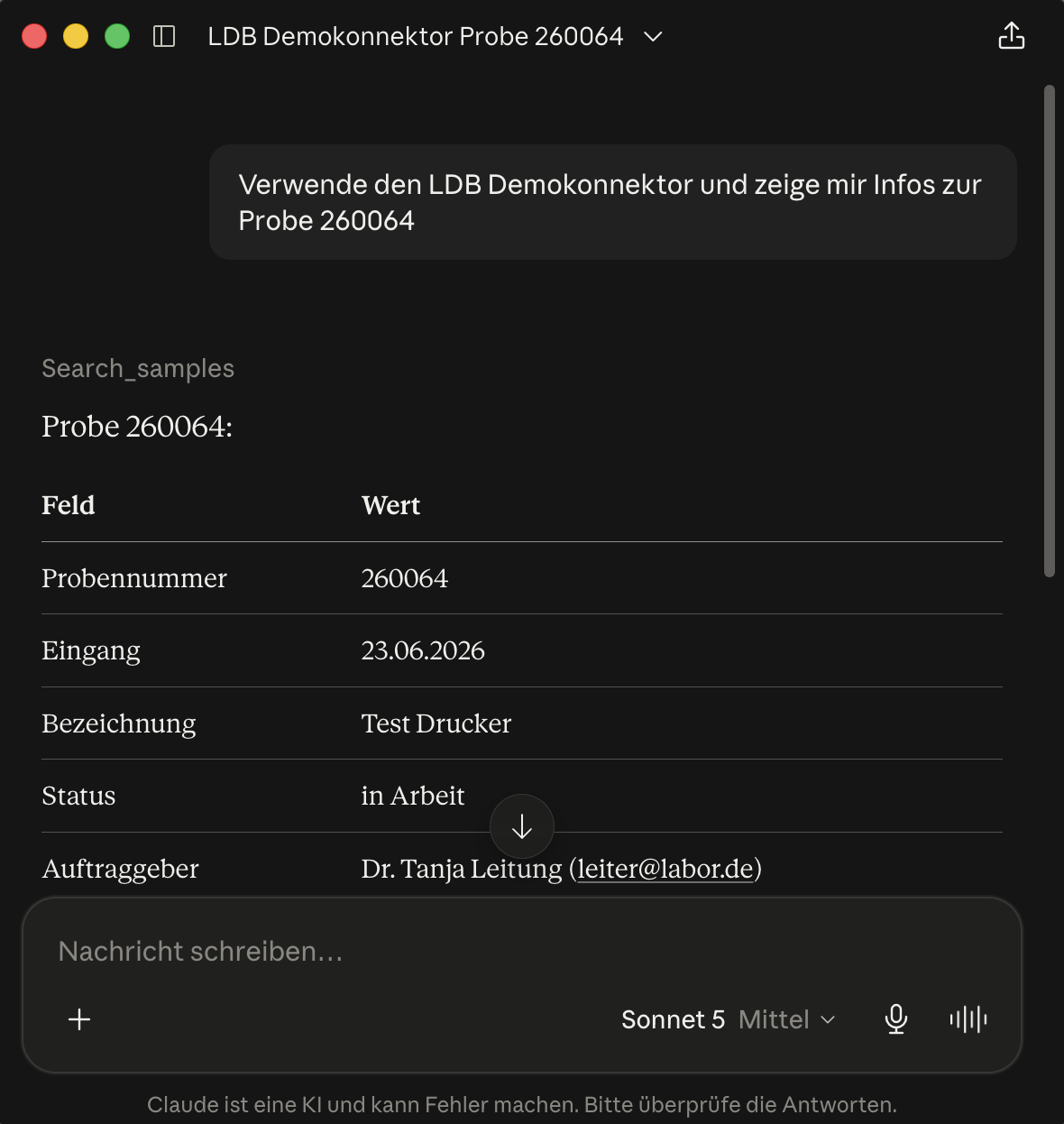This screenshot has height=1124, width=1064.
Task: Open Sonnet 5 model selector
Action: point(673,1019)
